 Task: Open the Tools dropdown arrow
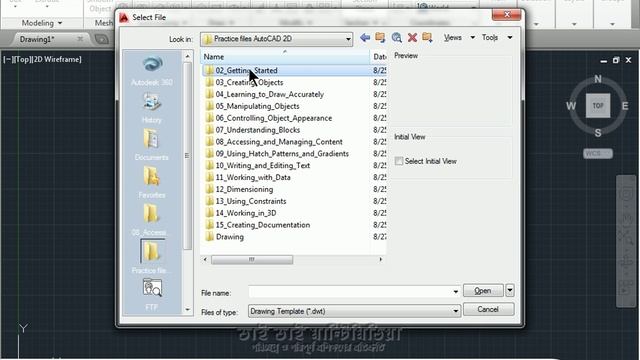(x=510, y=38)
